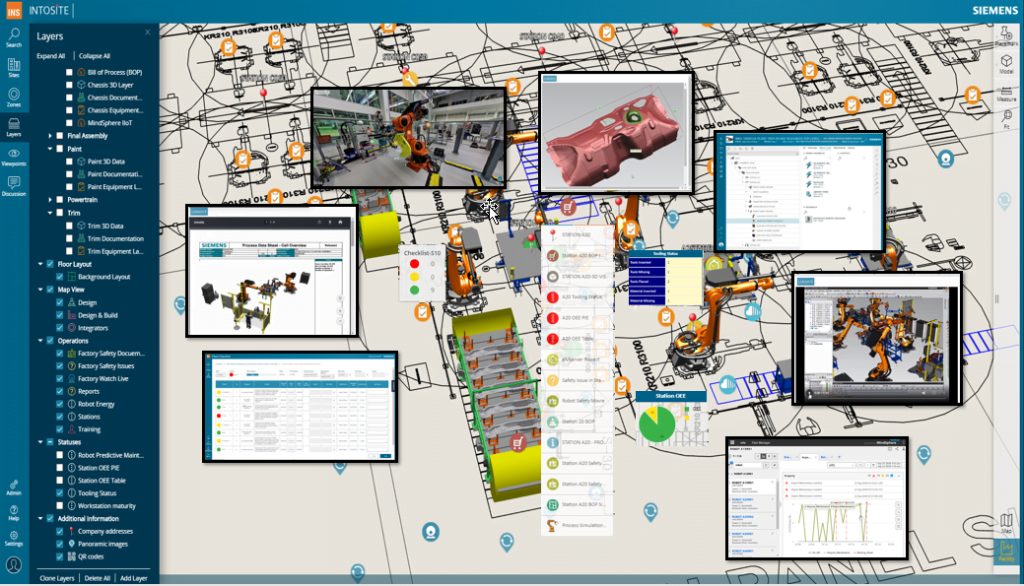Click Collapse All in Layers panel

95,56
